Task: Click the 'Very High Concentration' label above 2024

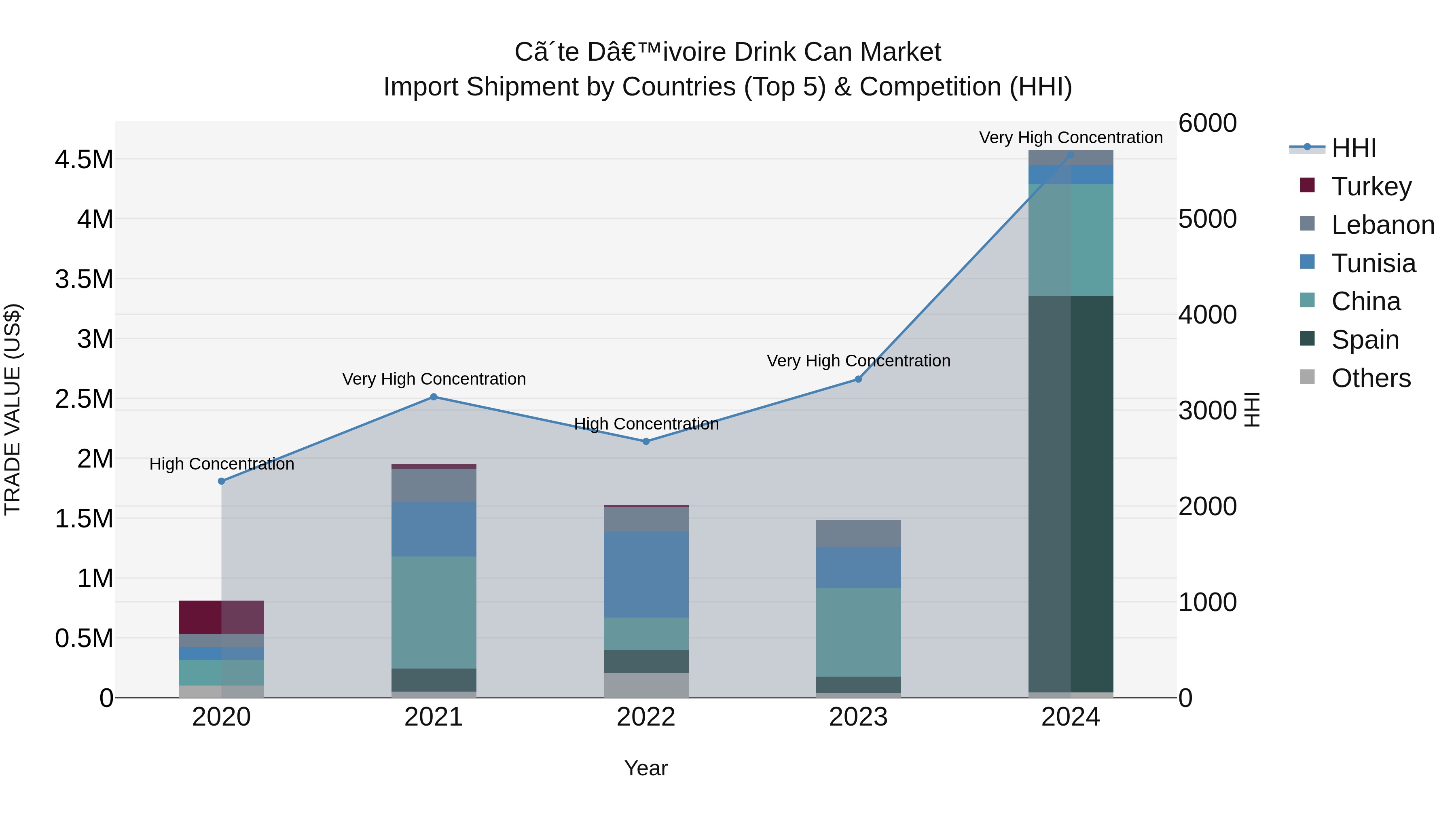Action: pos(1071,138)
